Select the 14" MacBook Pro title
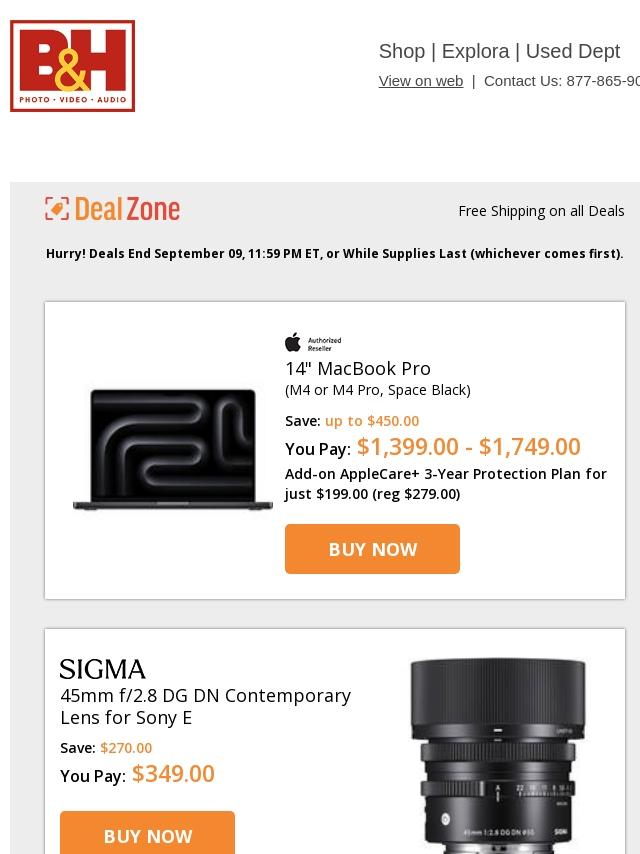 point(358,369)
